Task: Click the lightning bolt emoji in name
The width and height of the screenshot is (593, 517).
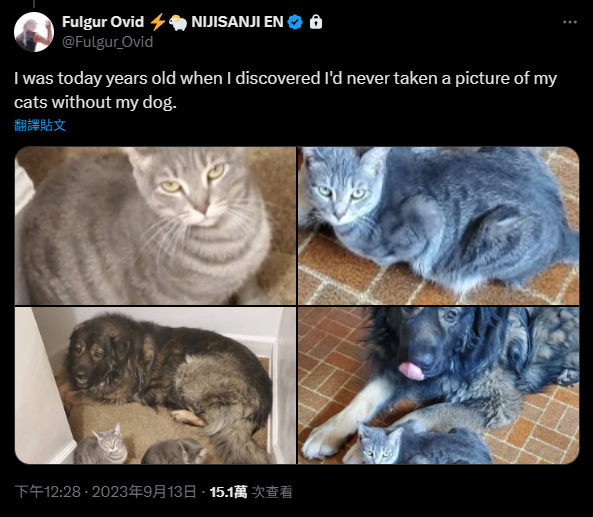Action: coord(157,22)
